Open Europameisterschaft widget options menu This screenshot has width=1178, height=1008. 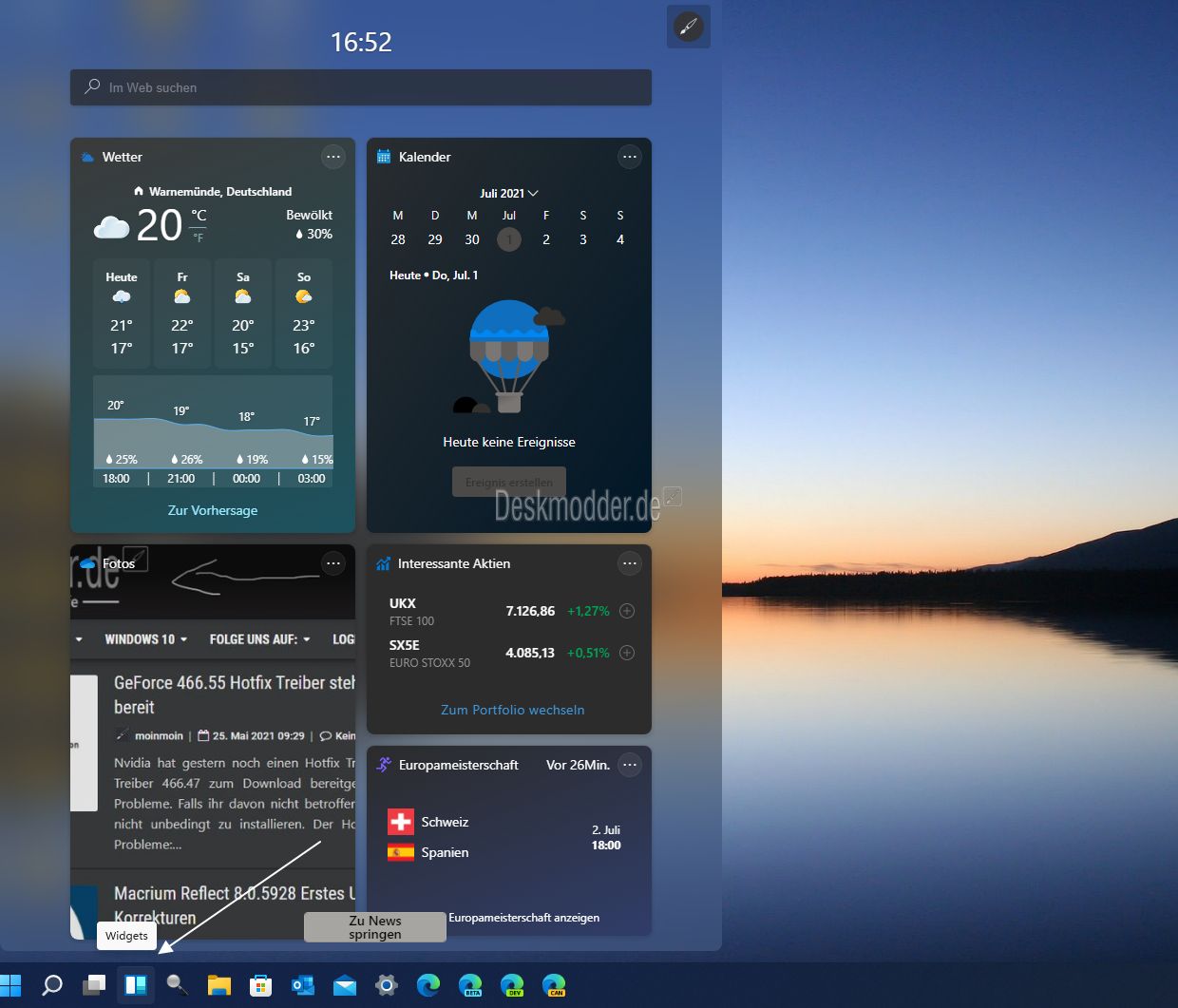pyautogui.click(x=629, y=765)
